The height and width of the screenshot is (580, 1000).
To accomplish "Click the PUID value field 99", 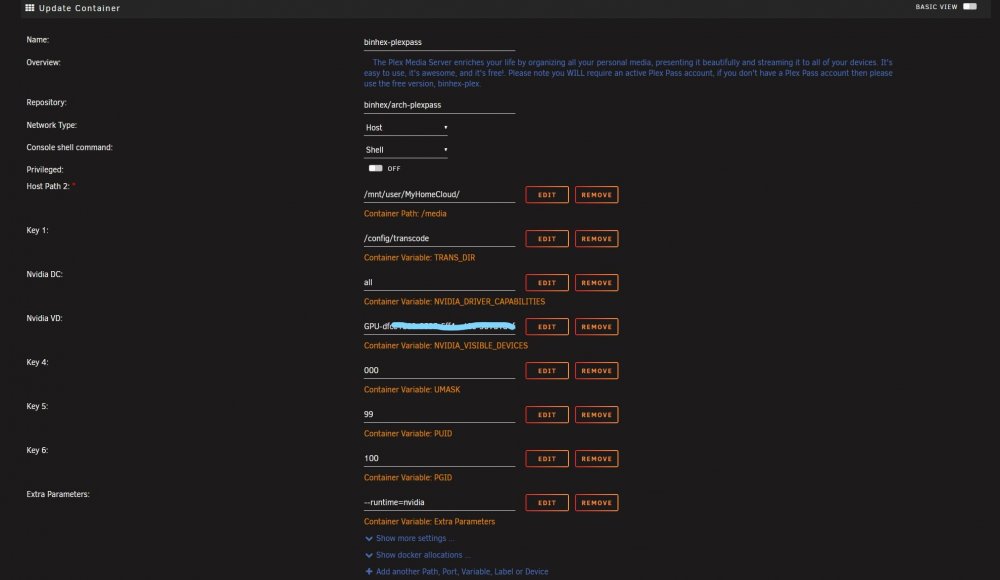I will pos(439,415).
